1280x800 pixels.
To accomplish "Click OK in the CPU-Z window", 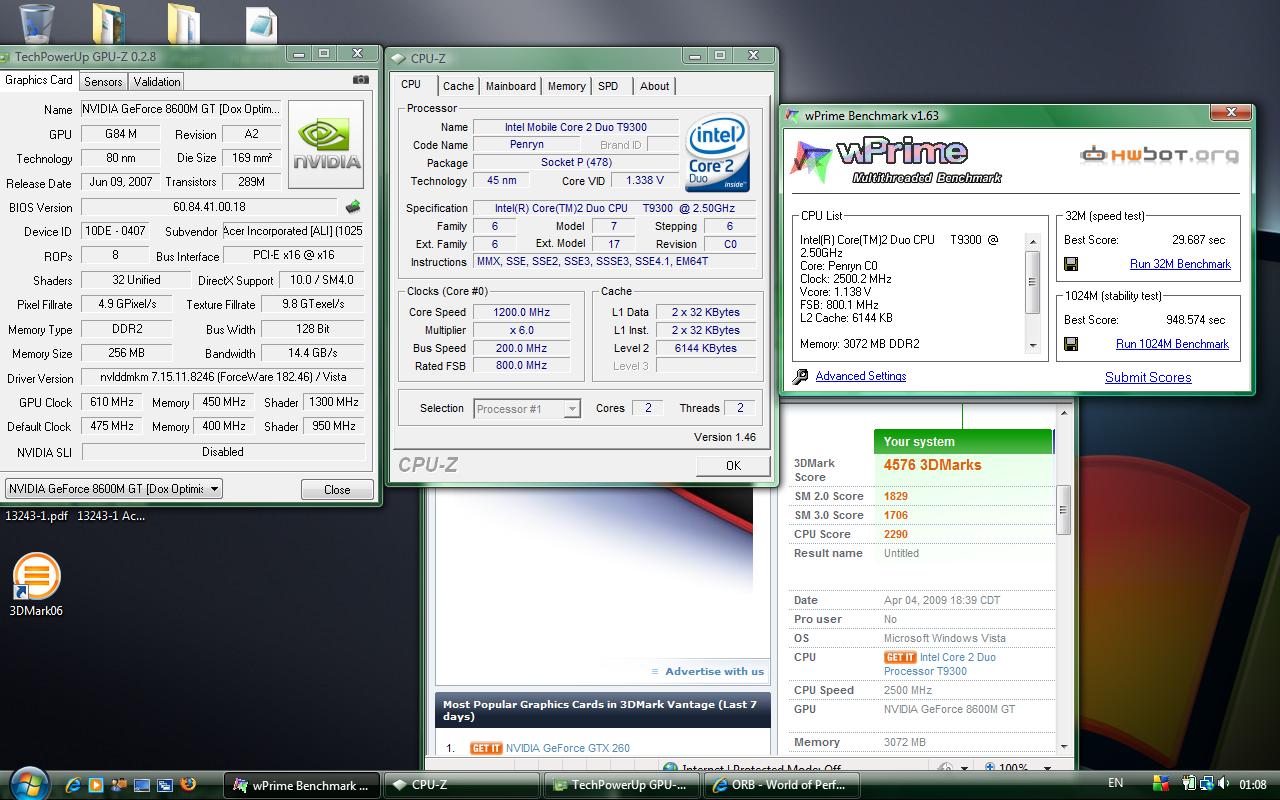I will (x=733, y=465).
